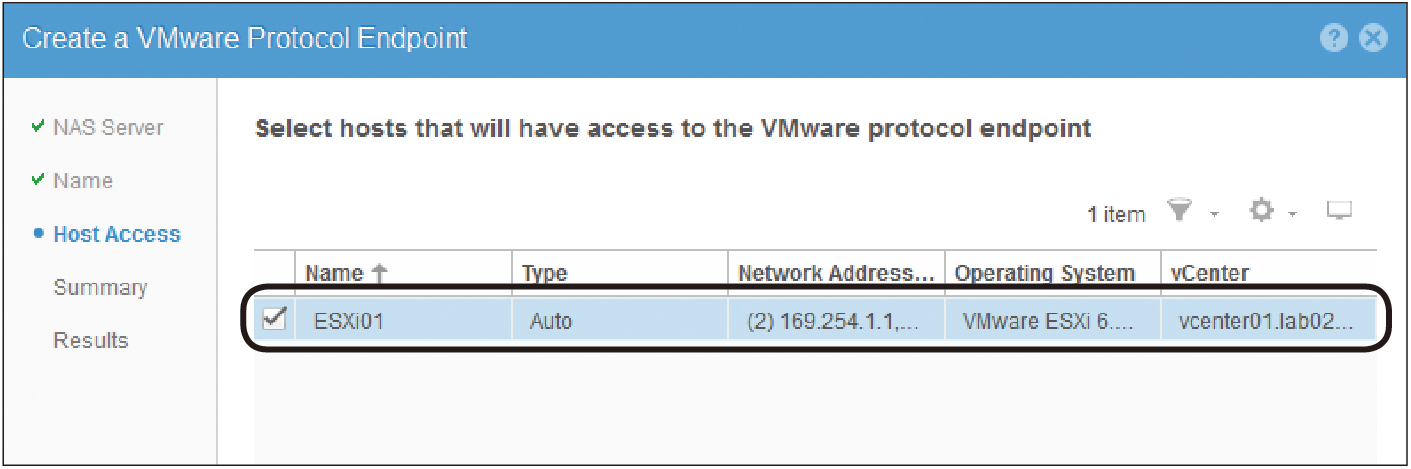This screenshot has width=1411, height=469.
Task: Close the Create VMware Protocol Endpoint dialog
Action: click(x=1373, y=39)
